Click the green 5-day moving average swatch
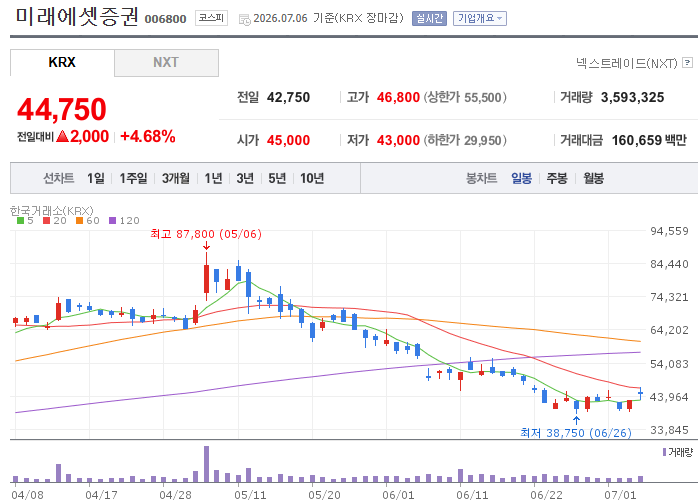This screenshot has height=504, width=698. [x=20, y=220]
